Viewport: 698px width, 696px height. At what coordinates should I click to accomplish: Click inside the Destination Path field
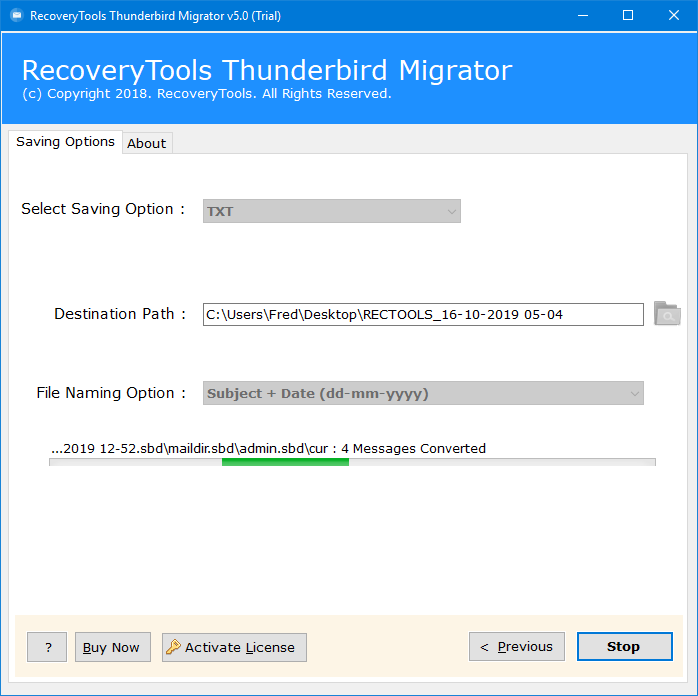(x=423, y=314)
